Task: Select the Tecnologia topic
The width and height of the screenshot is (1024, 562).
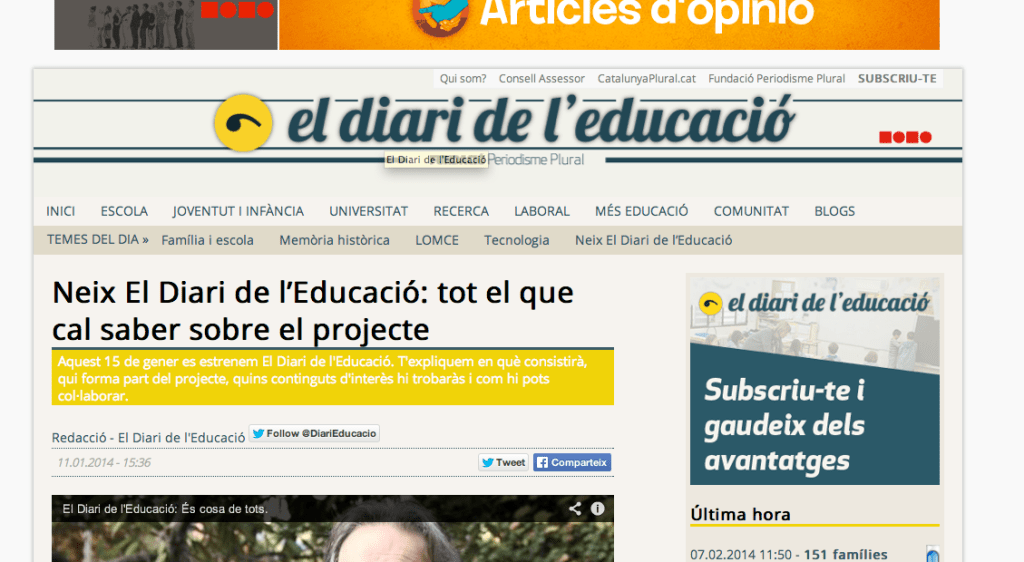Action: 517,240
